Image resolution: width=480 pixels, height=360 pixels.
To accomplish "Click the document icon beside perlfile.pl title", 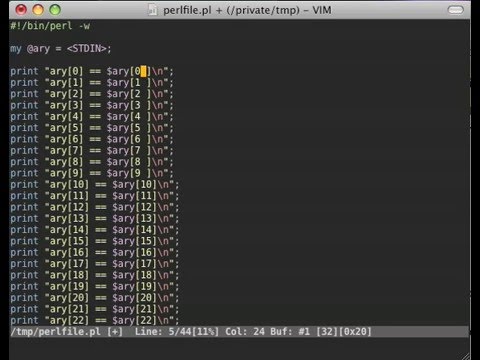I will (x=152, y=10).
